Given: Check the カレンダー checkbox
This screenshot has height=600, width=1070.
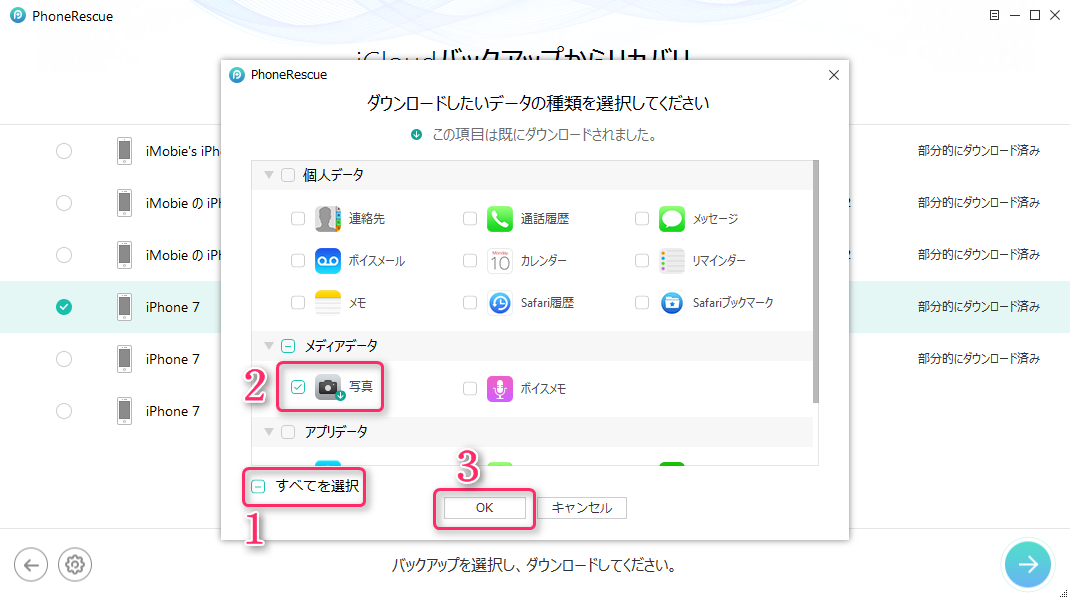Looking at the screenshot, I should click(469, 261).
